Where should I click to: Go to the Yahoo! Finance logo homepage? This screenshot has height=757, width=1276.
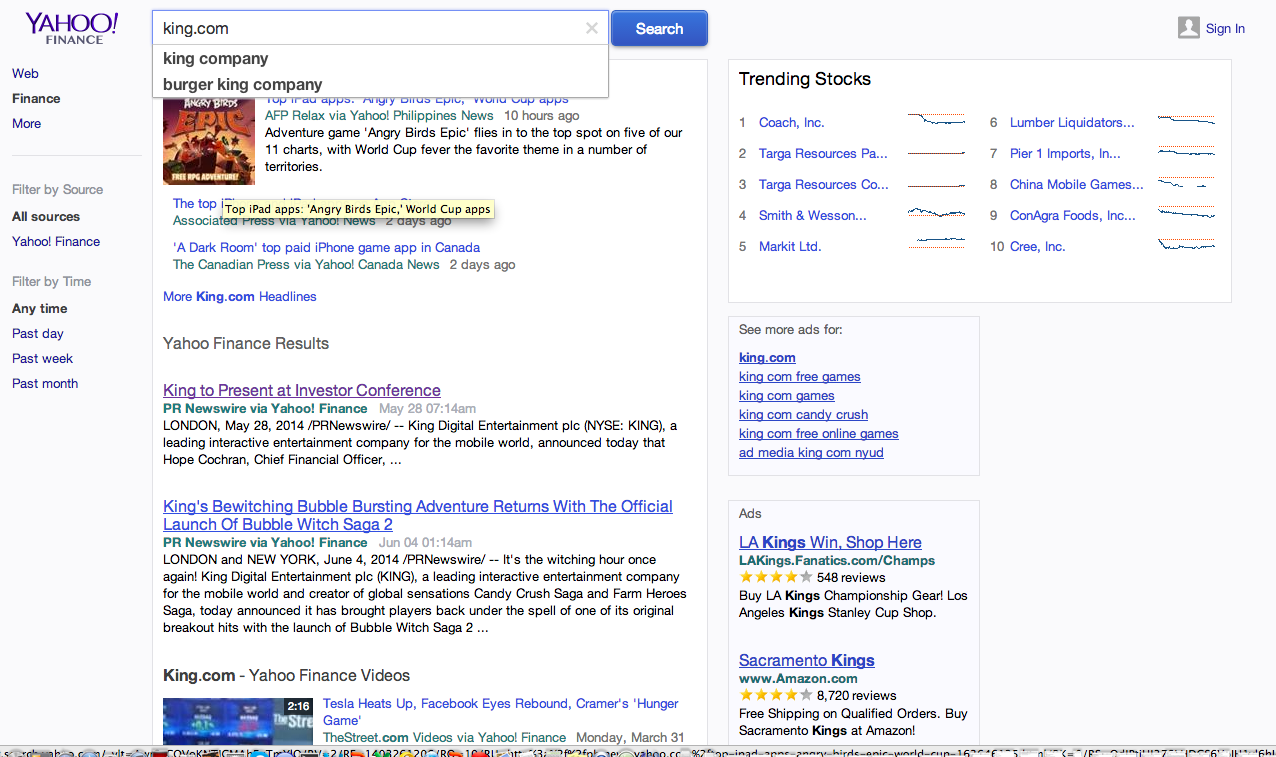72,28
